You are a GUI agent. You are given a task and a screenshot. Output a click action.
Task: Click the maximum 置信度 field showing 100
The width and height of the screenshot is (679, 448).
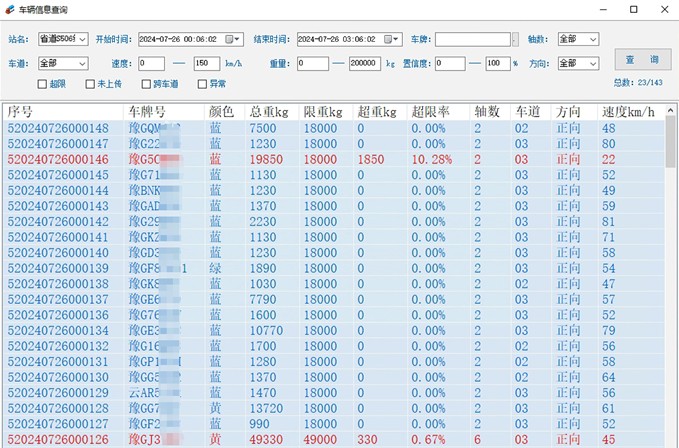[x=498, y=64]
